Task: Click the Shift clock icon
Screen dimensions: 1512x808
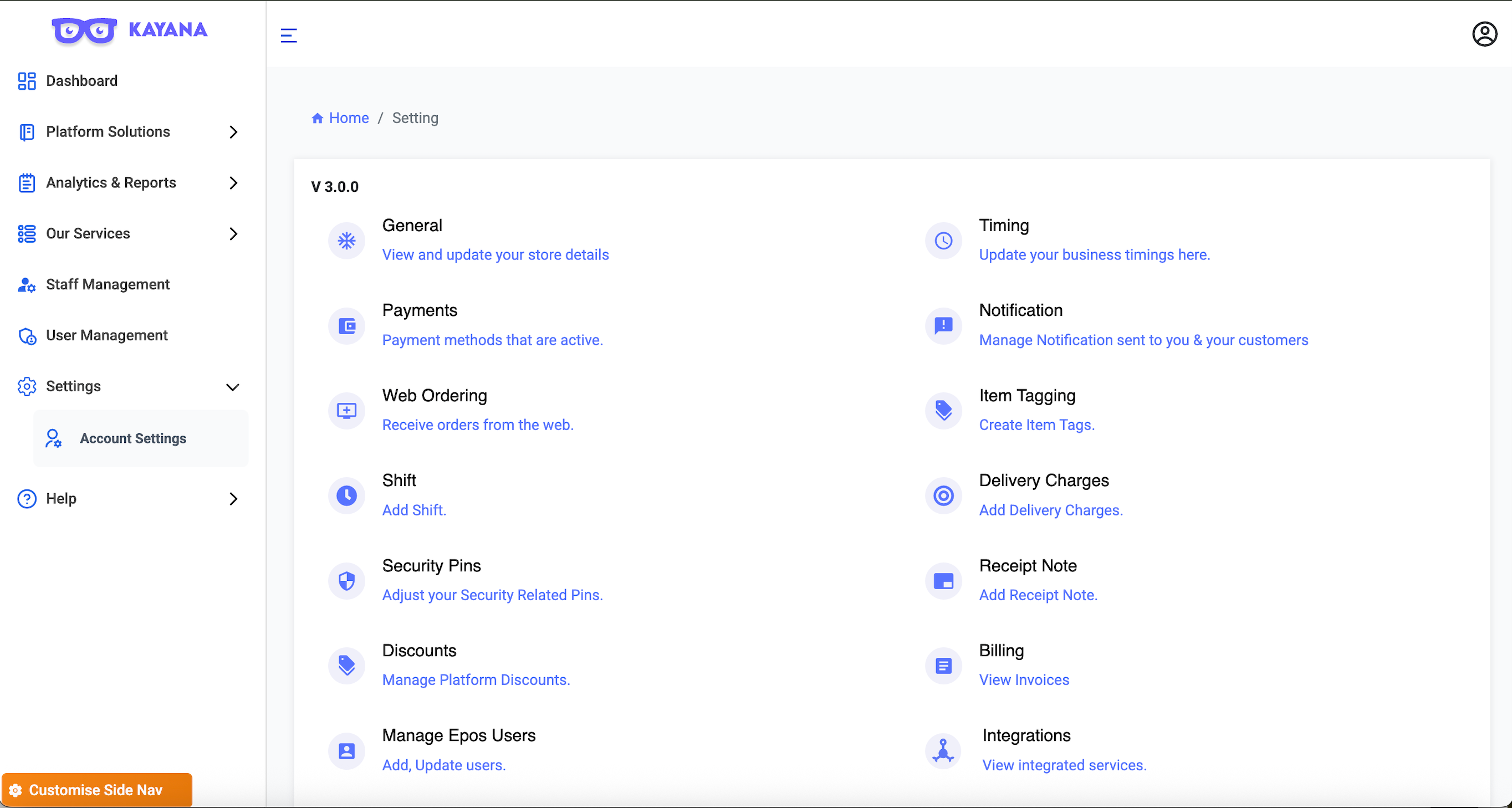Action: (346, 496)
